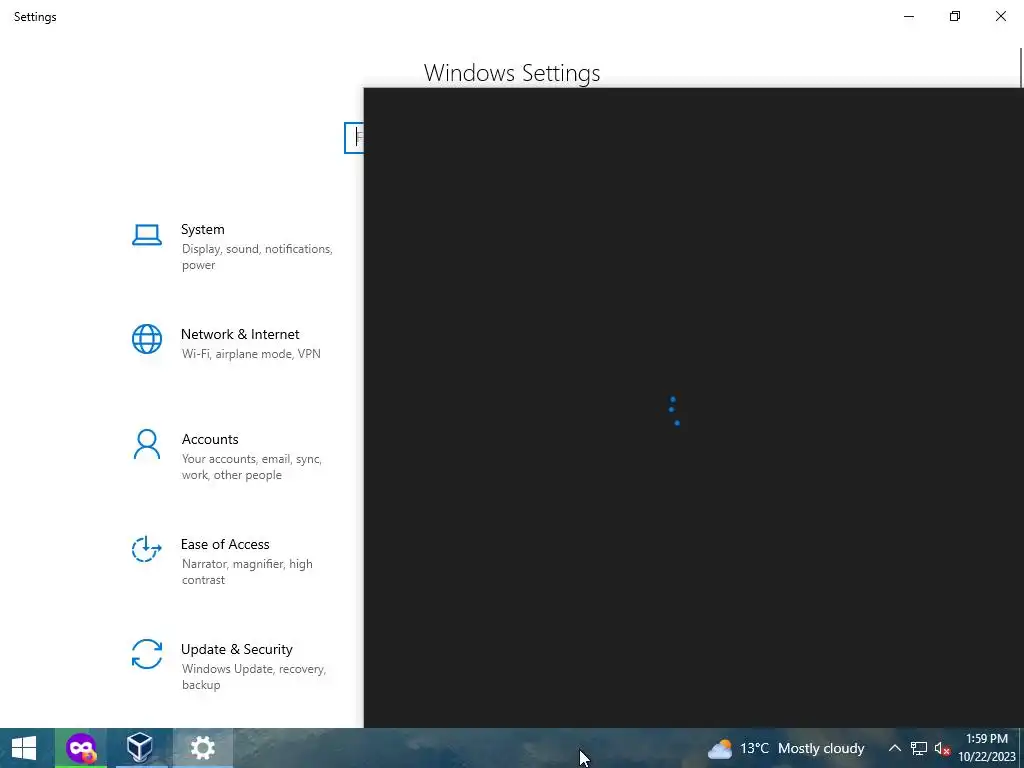Select the Settings gear taskbar icon
Viewport: 1024px width, 768px height.
click(x=202, y=748)
